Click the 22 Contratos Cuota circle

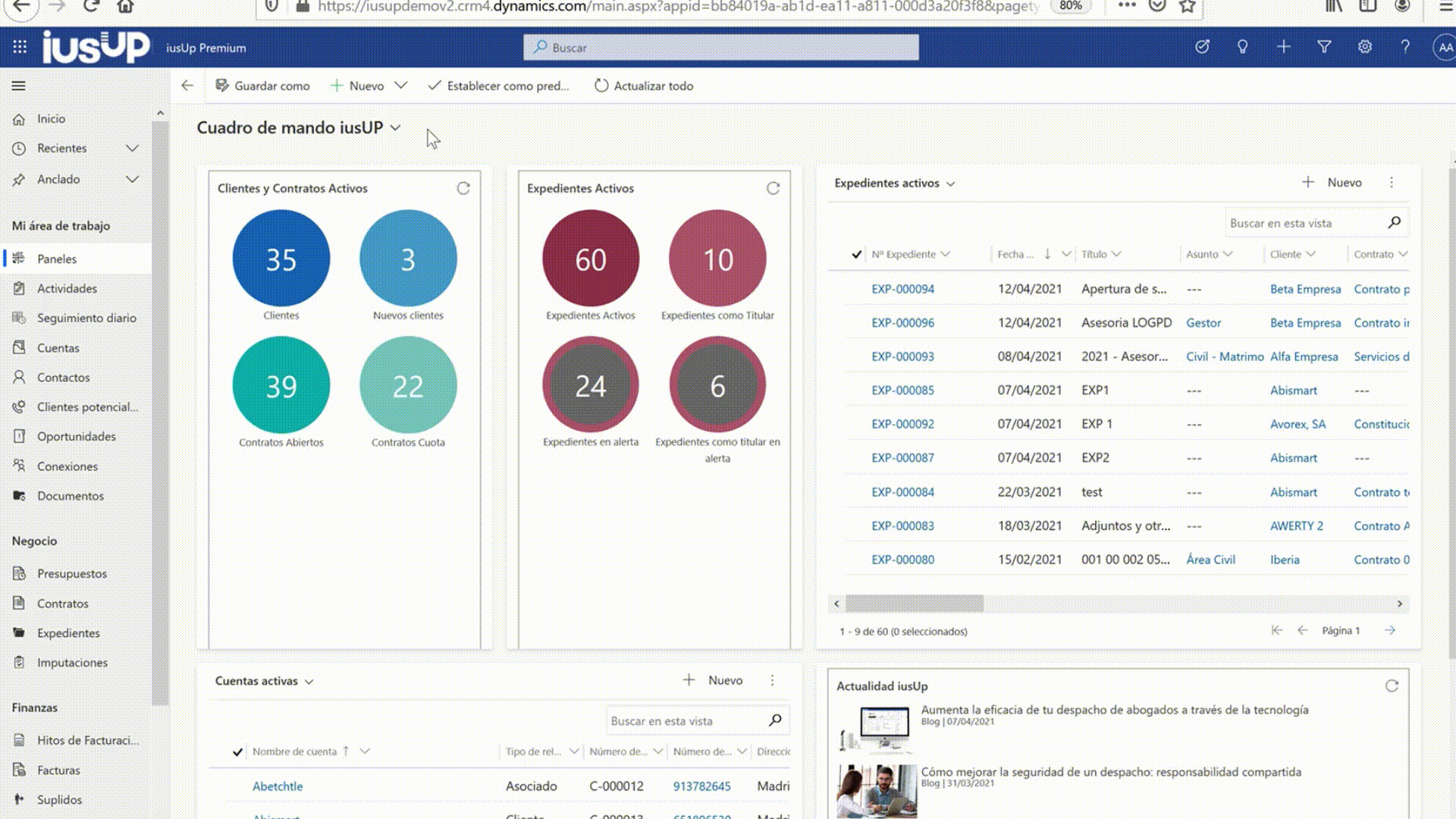point(408,385)
